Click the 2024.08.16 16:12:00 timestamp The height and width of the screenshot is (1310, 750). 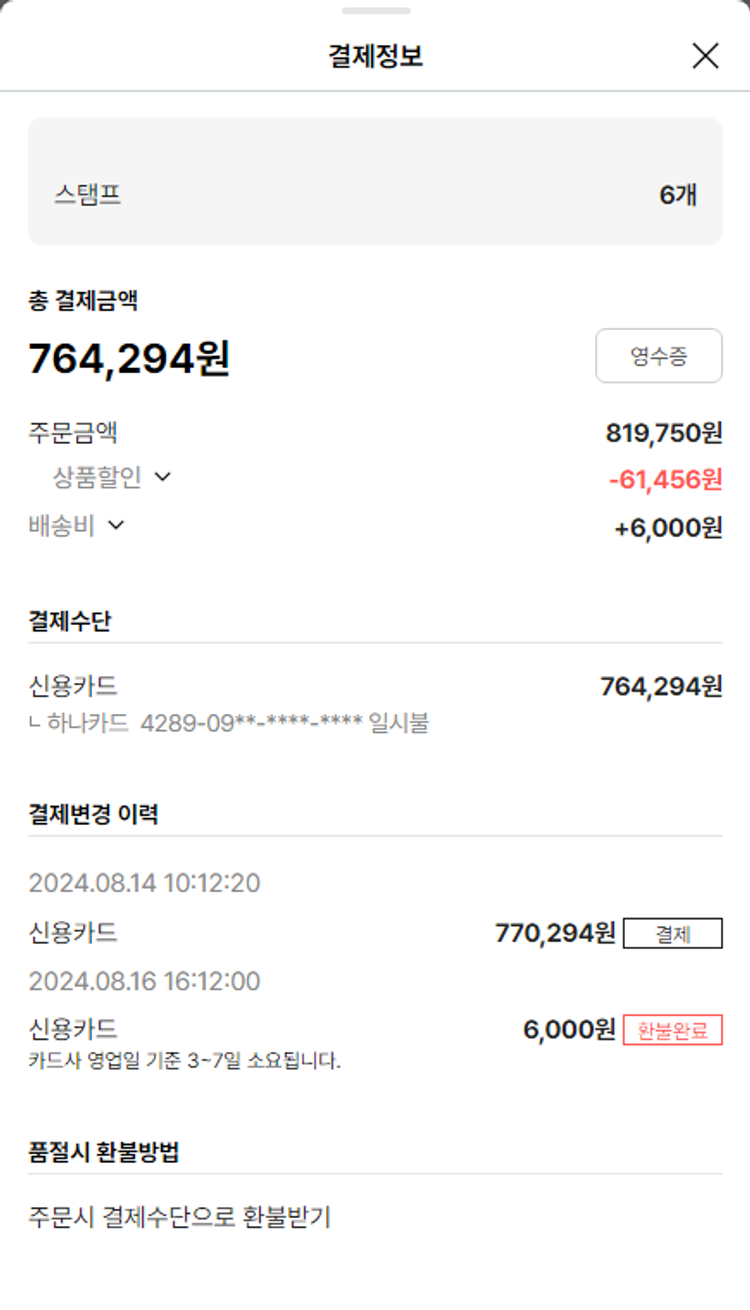point(144,981)
